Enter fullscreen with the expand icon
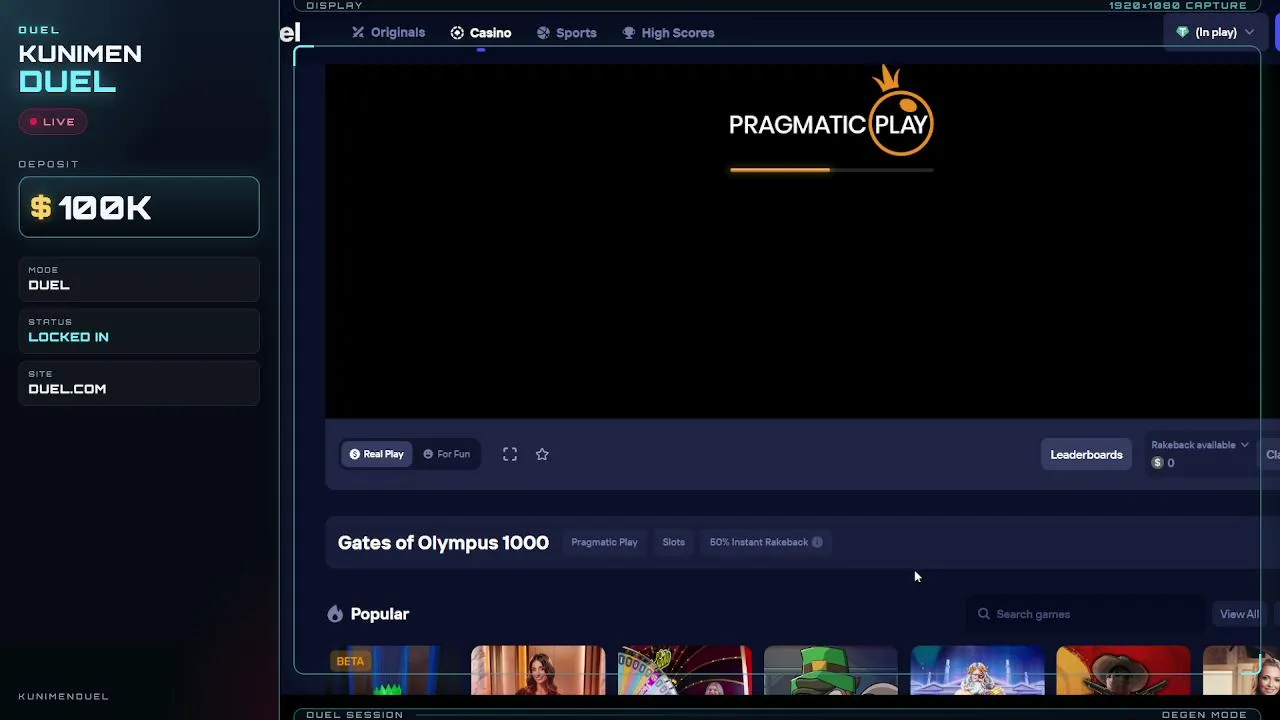1280x720 pixels. [510, 454]
